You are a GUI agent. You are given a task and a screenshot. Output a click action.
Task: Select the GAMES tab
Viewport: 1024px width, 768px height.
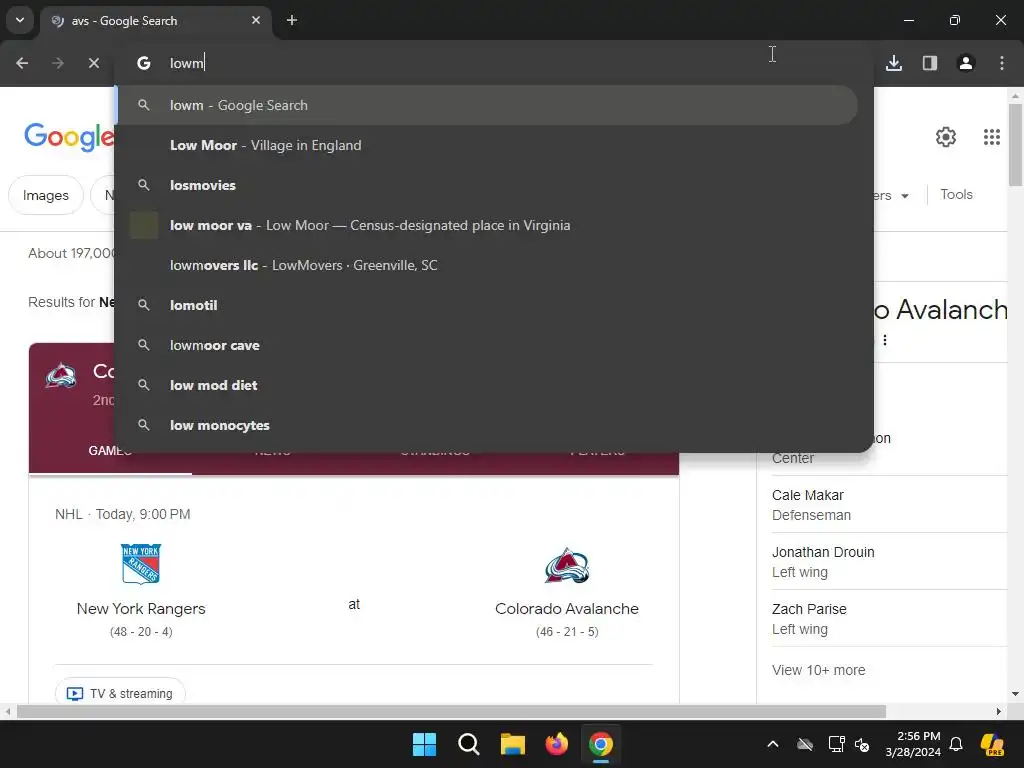click(110, 451)
